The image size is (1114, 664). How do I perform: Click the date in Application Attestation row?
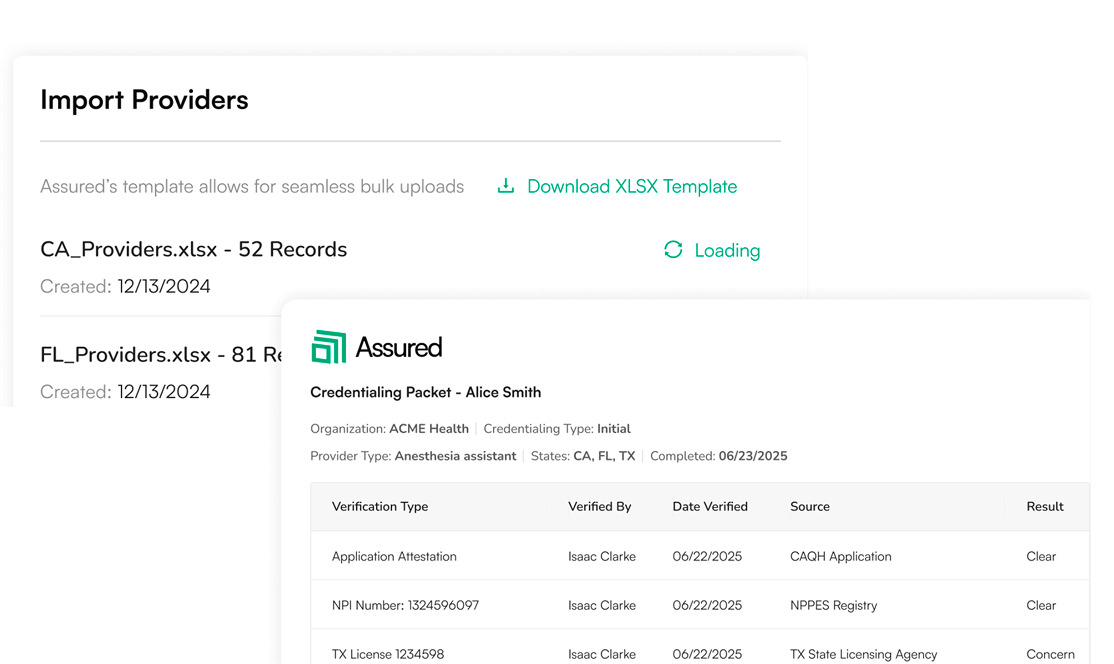[707, 556]
